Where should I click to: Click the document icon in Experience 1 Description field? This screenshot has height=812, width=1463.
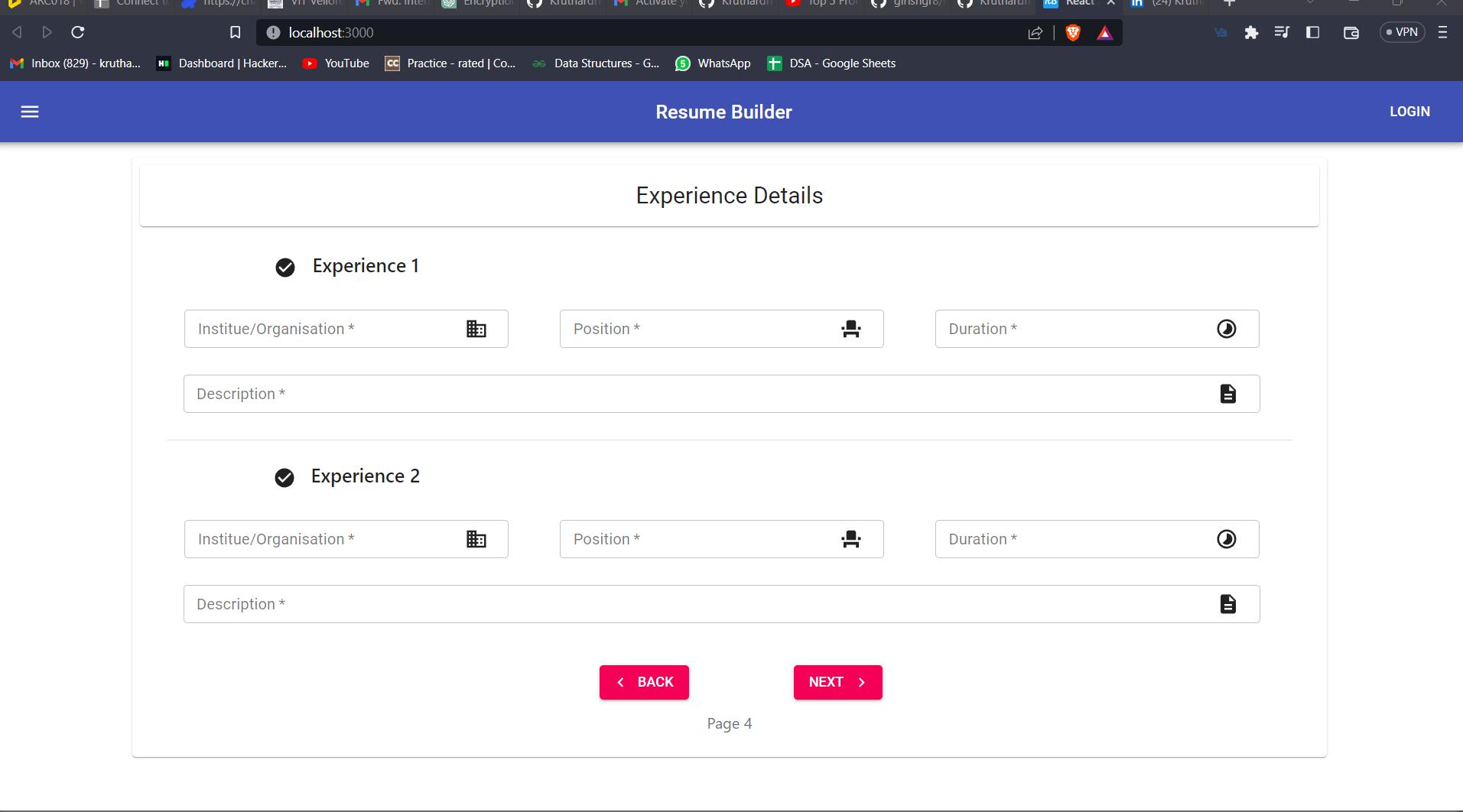1228,393
